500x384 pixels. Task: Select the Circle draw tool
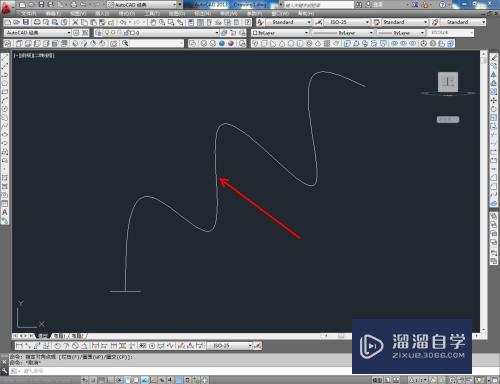click(5, 109)
